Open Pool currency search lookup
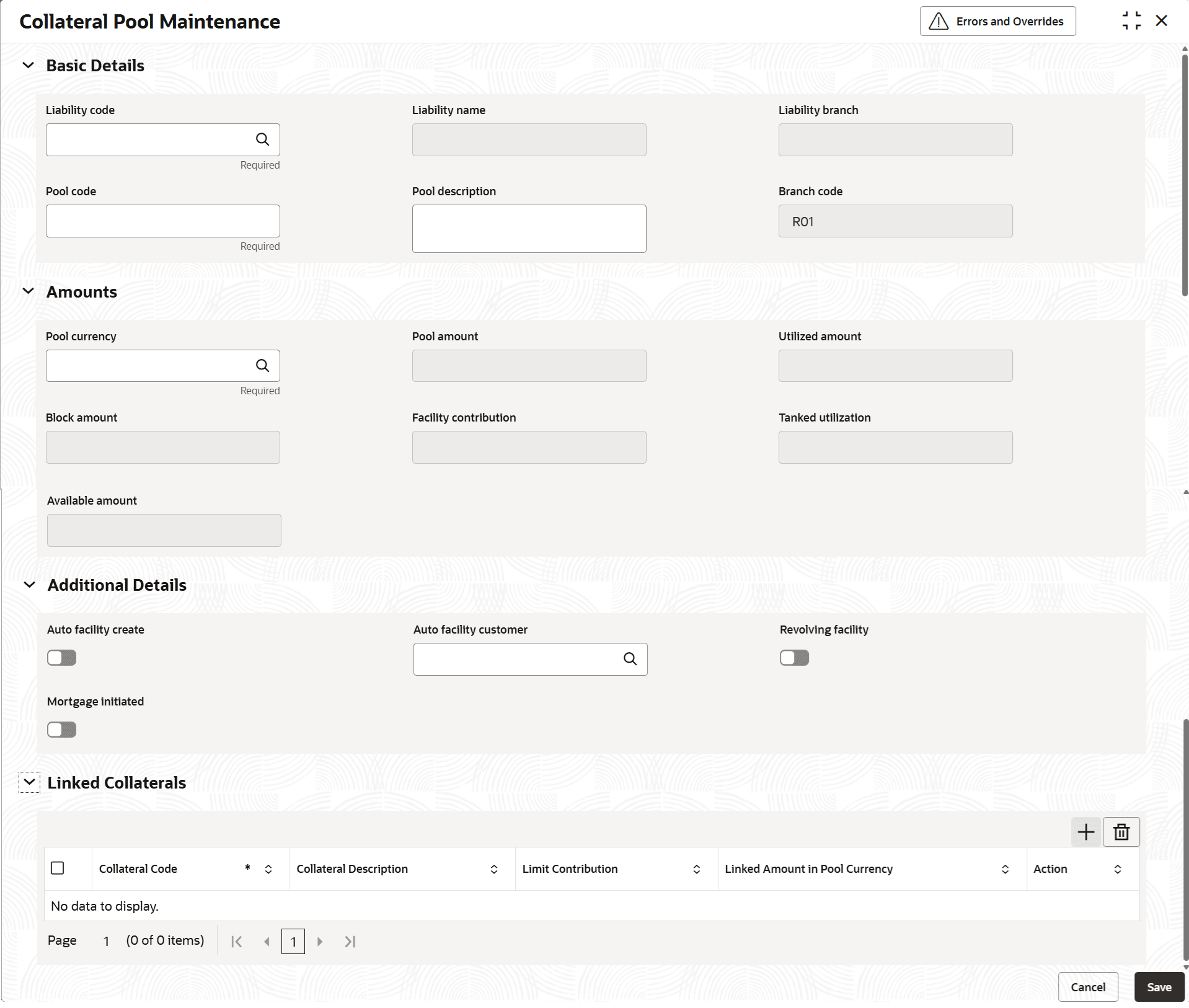 [x=262, y=366]
